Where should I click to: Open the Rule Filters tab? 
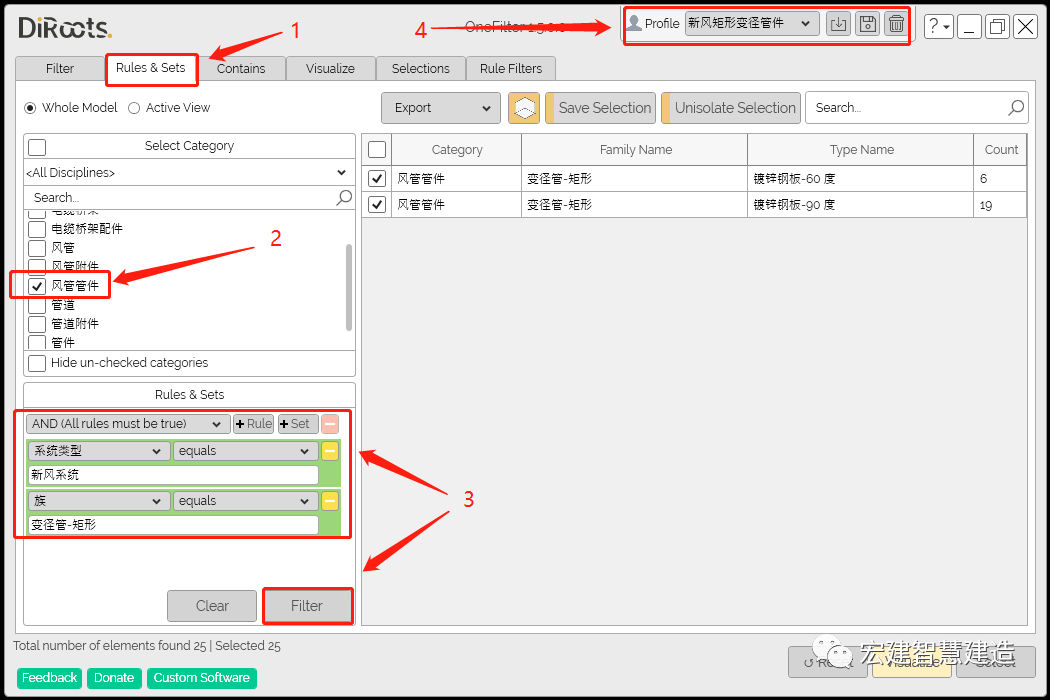click(511, 68)
